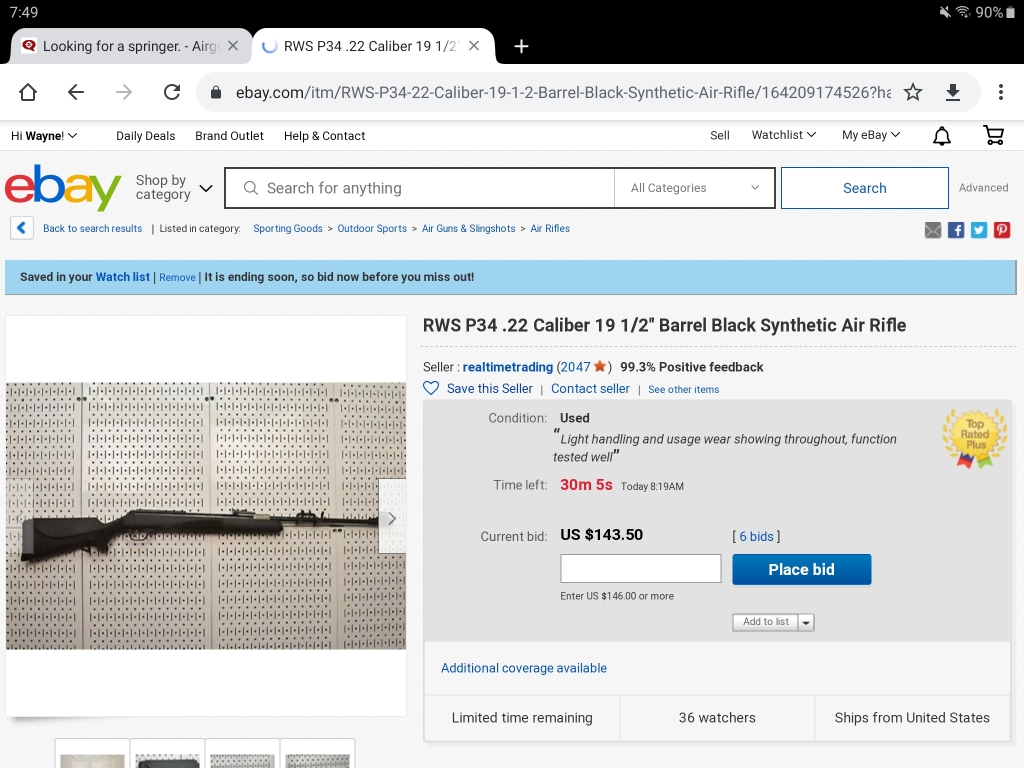Select the 'Ships from United States' text
This screenshot has width=1024, height=768.
coord(912,718)
